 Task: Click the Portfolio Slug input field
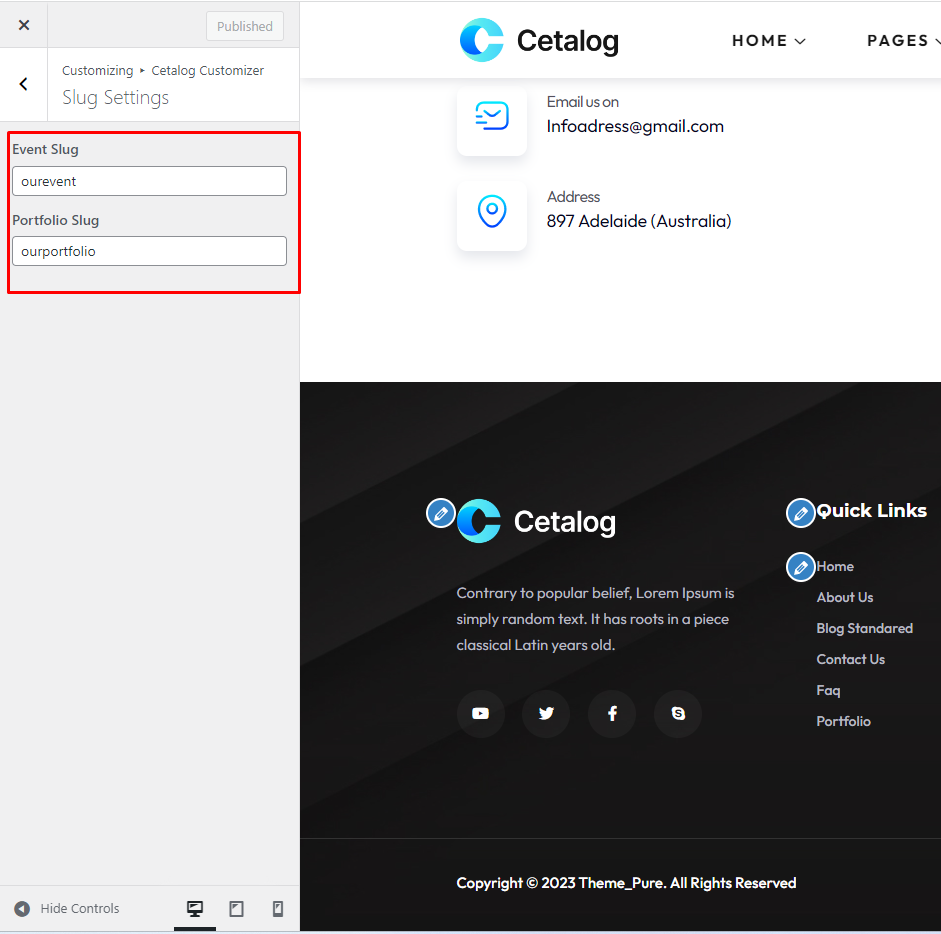149,251
